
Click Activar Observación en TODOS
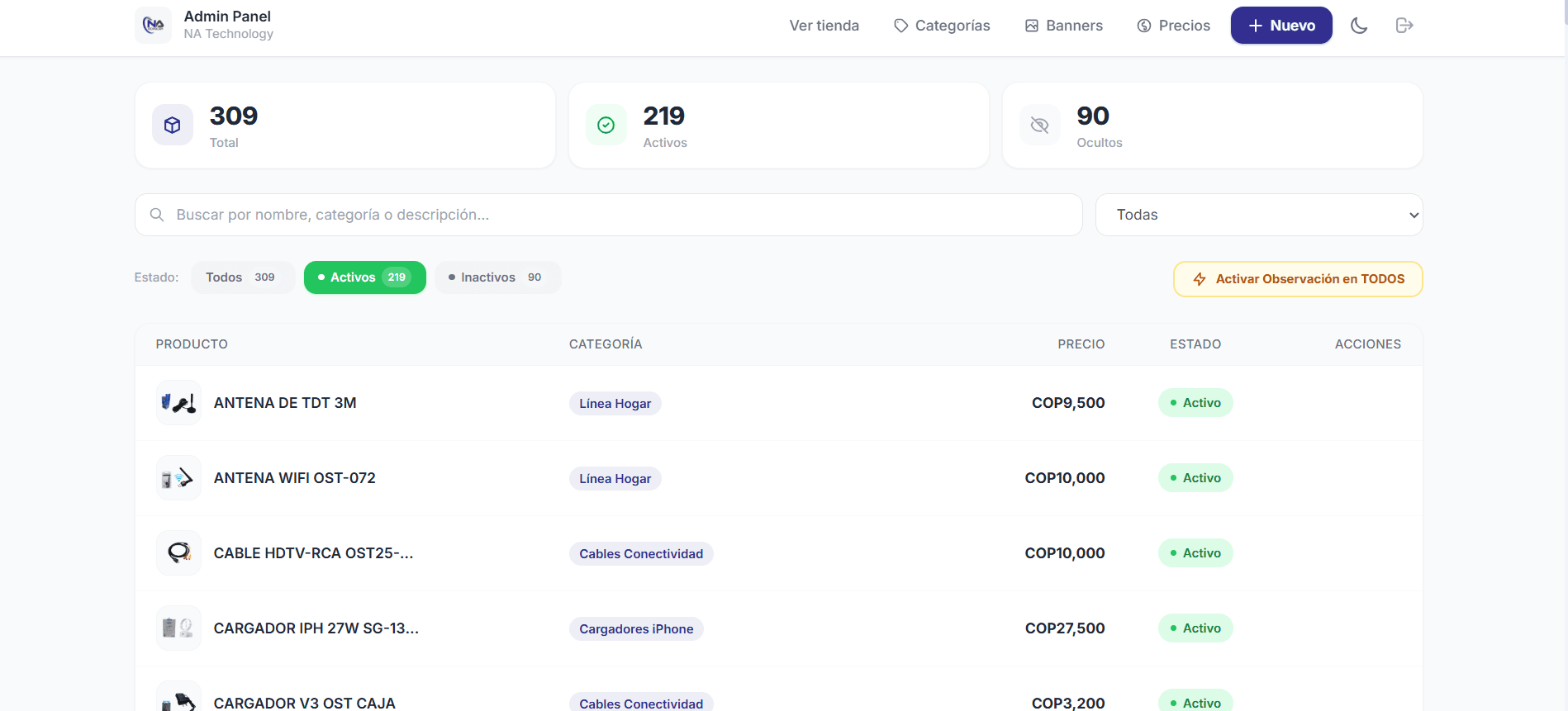(1297, 279)
